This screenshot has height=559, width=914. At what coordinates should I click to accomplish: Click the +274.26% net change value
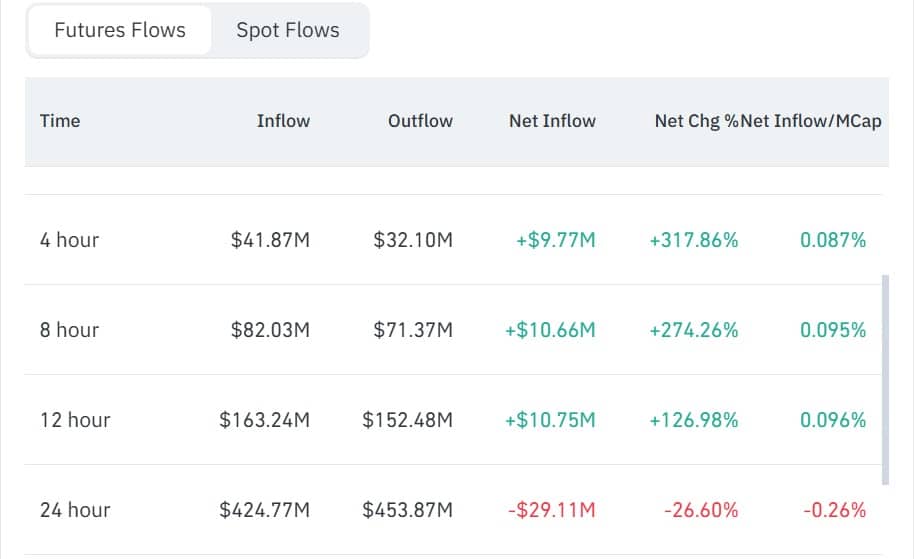point(694,330)
